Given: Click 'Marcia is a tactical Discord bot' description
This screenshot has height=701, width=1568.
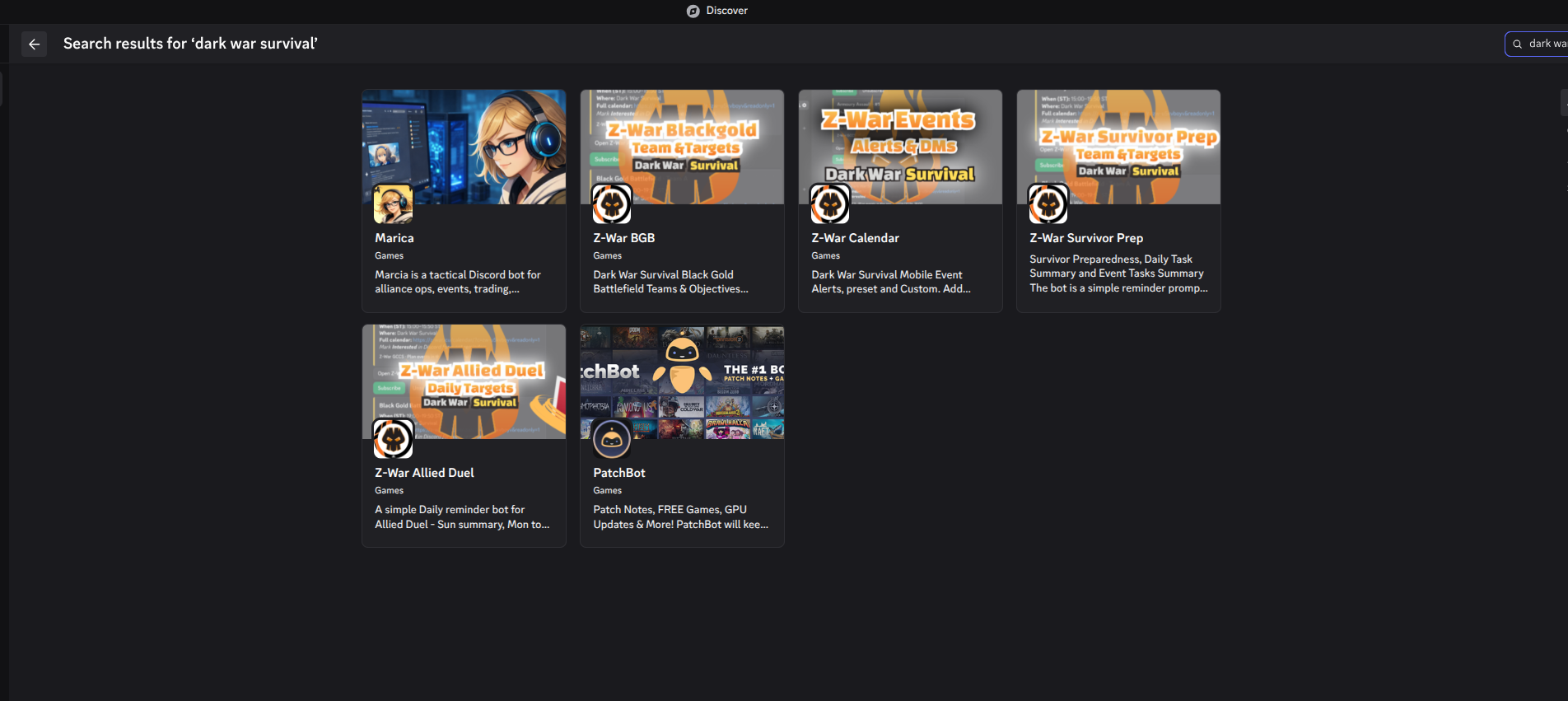Looking at the screenshot, I should click(458, 282).
